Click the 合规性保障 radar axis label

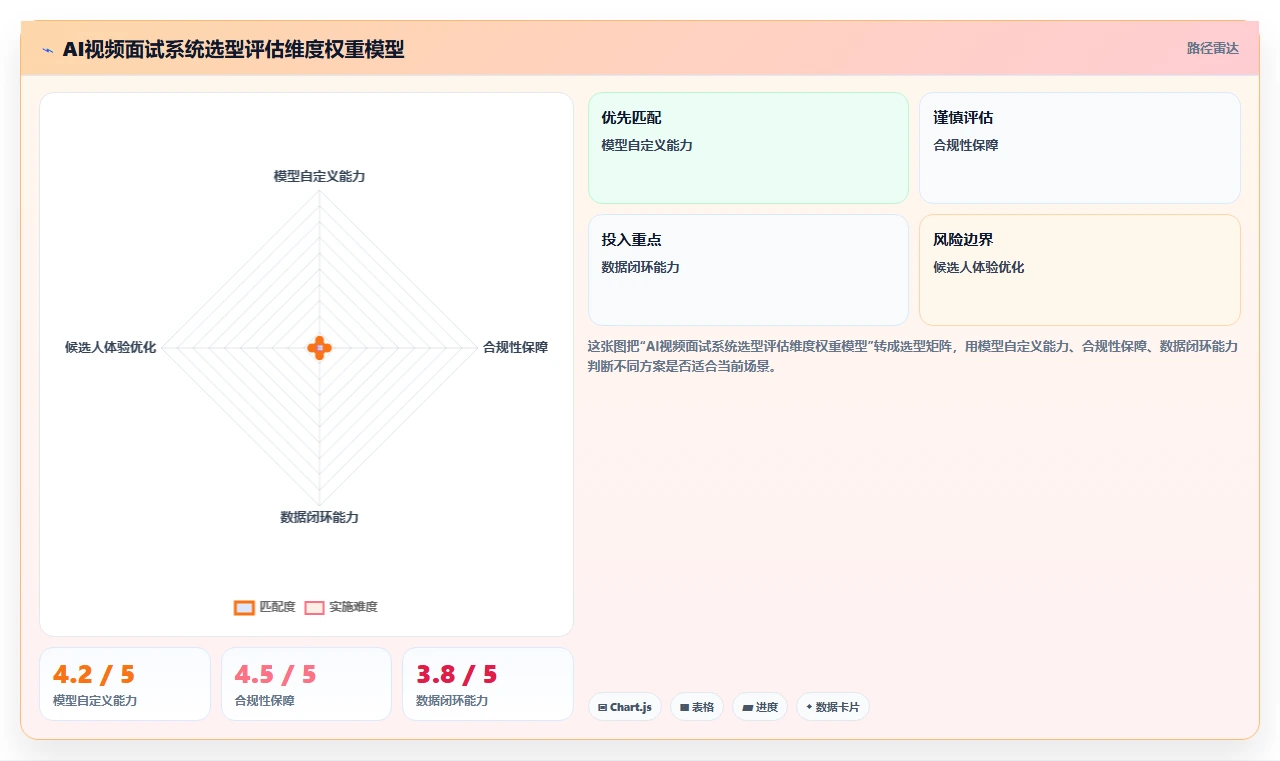click(x=515, y=347)
